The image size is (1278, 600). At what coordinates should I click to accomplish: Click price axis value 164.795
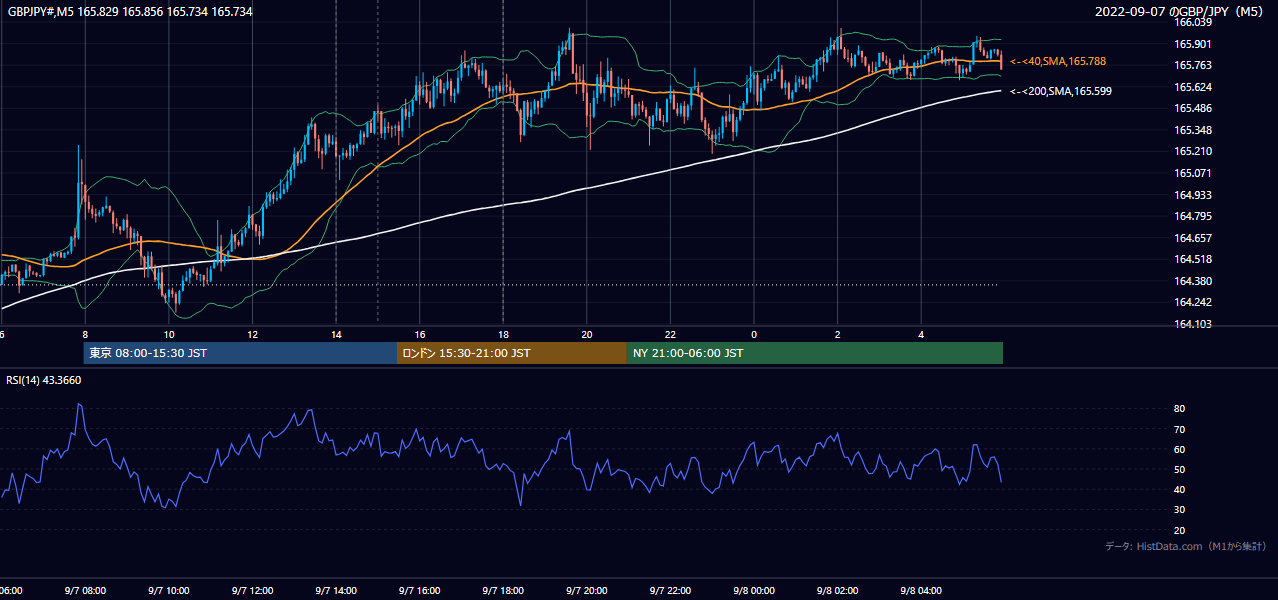(x=1193, y=217)
